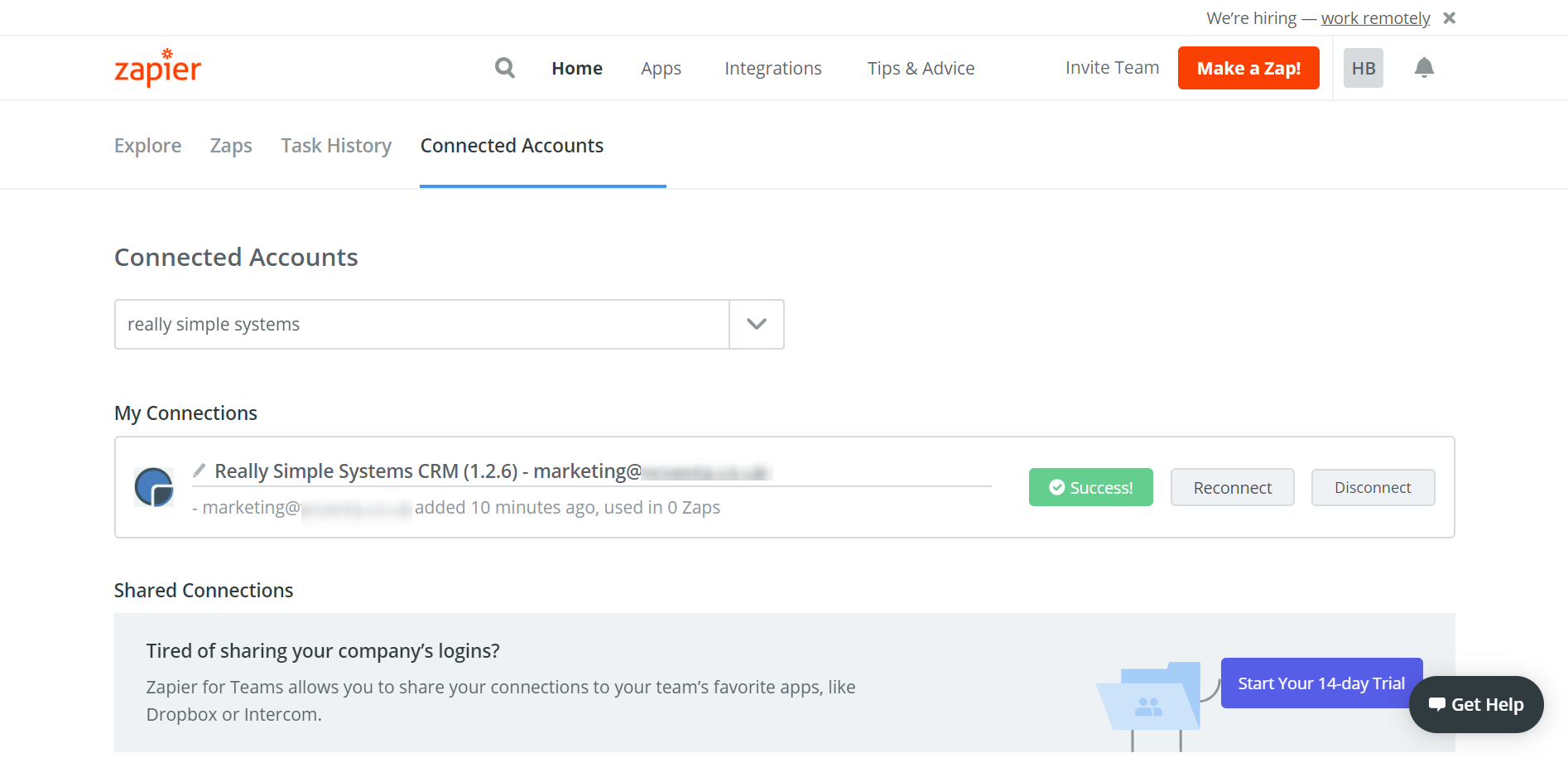Follow the 'work remotely' hiring link
This screenshot has height=758, width=1568.
pyautogui.click(x=1376, y=17)
